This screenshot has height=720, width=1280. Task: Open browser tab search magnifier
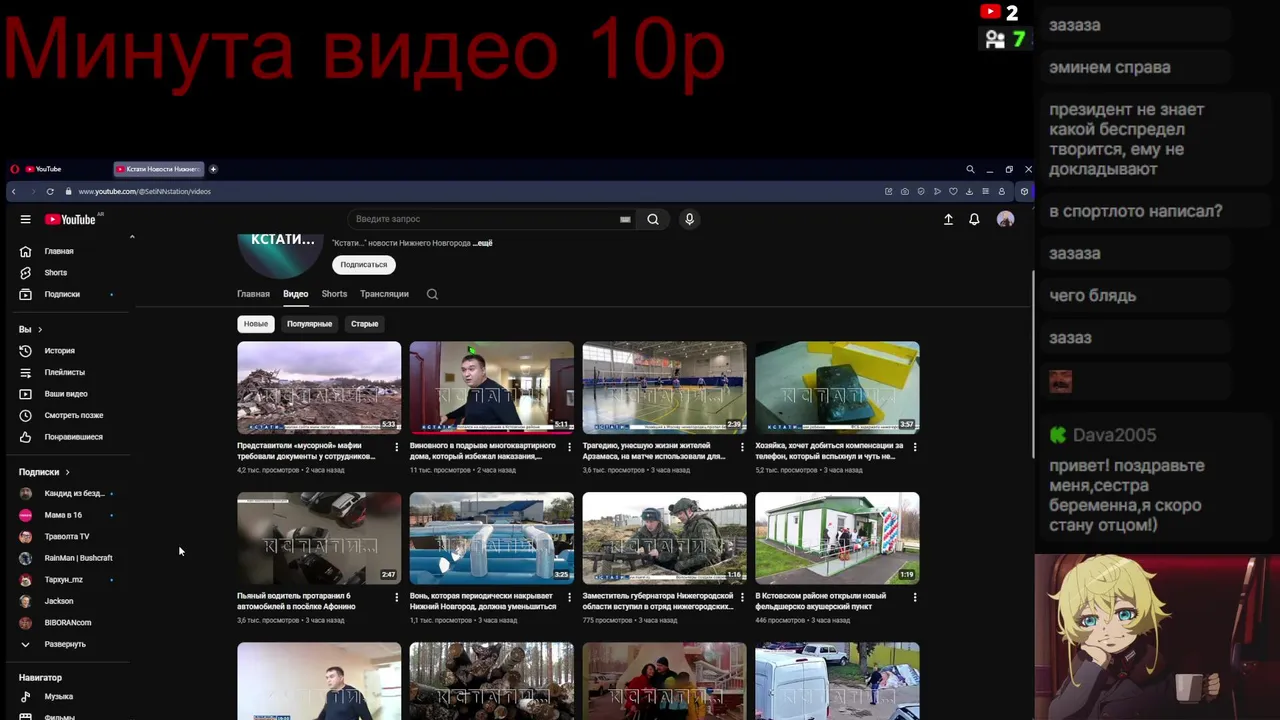[970, 169]
